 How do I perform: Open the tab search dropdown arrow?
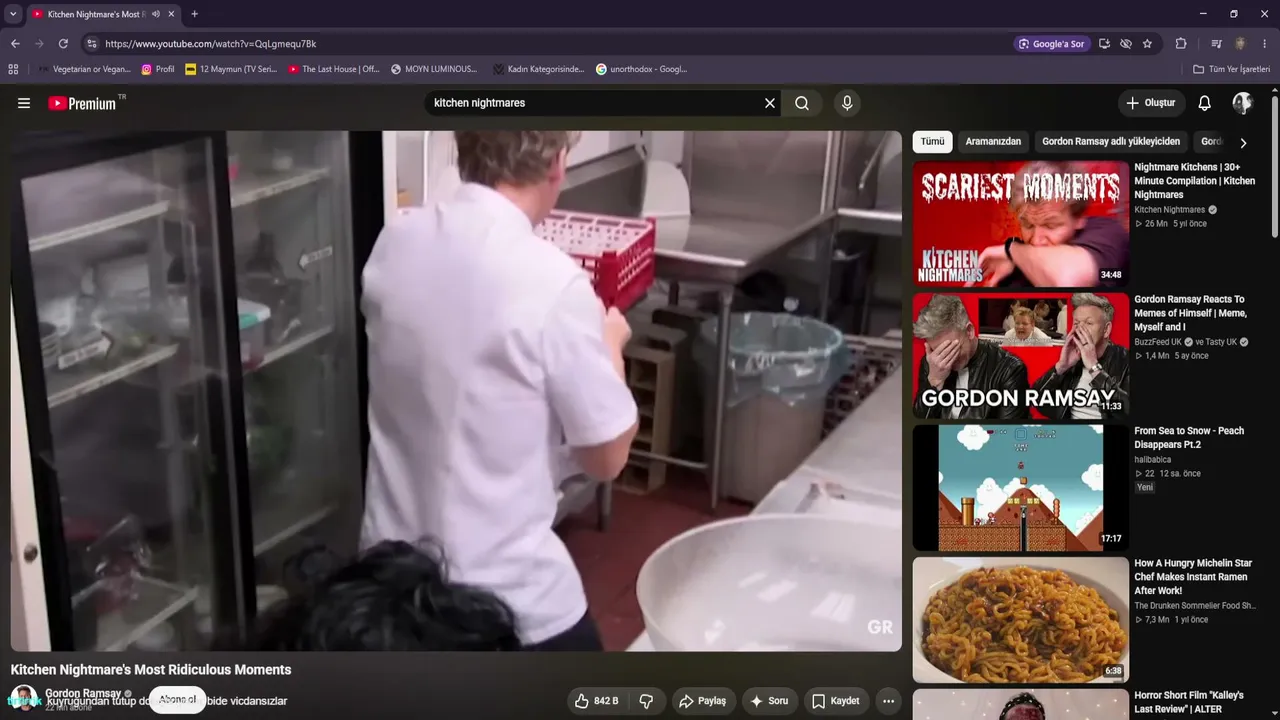(x=13, y=14)
